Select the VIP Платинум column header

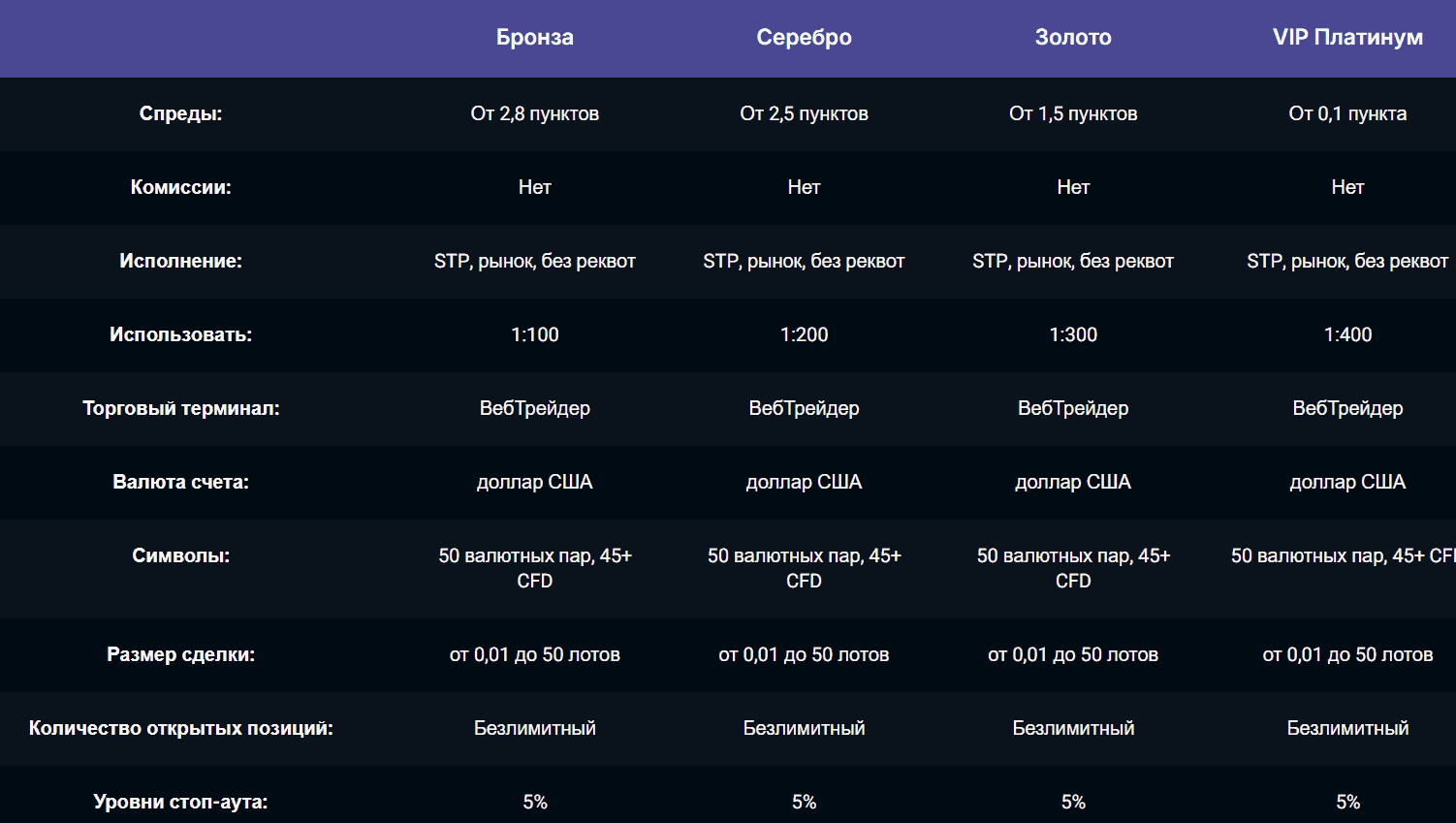point(1347,38)
